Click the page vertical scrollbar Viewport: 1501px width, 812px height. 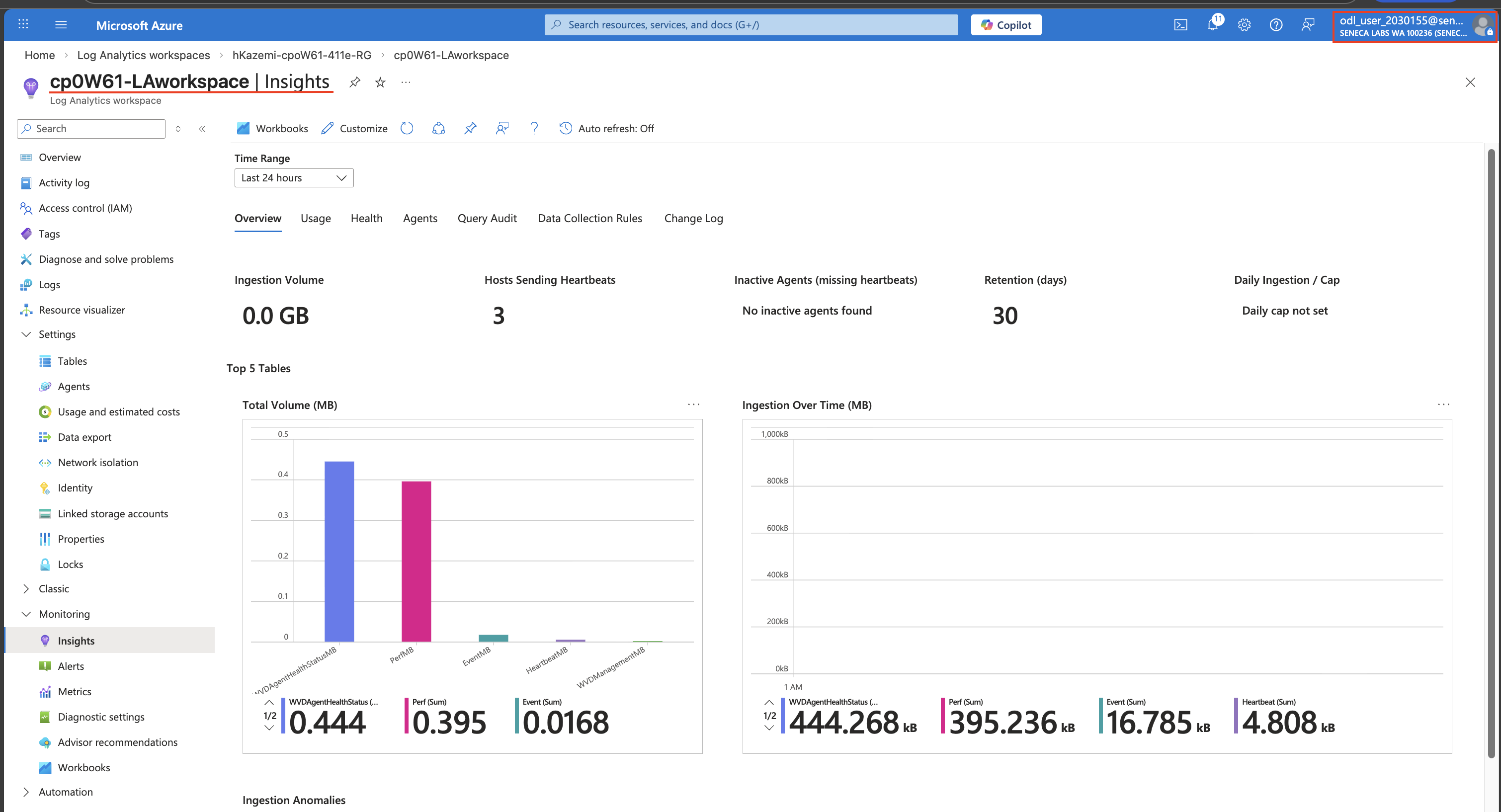coord(1491,454)
